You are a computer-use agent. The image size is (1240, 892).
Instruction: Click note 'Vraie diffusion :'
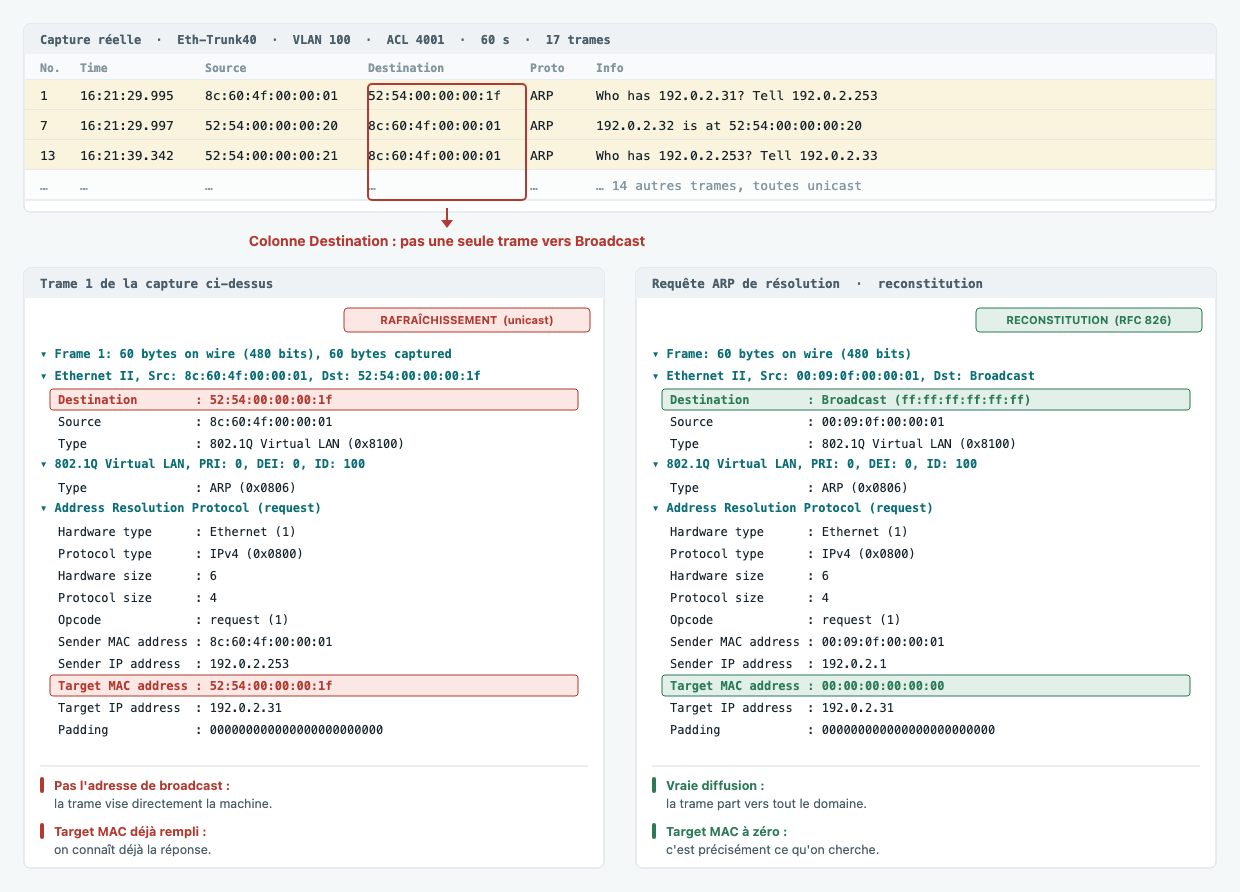point(715,786)
